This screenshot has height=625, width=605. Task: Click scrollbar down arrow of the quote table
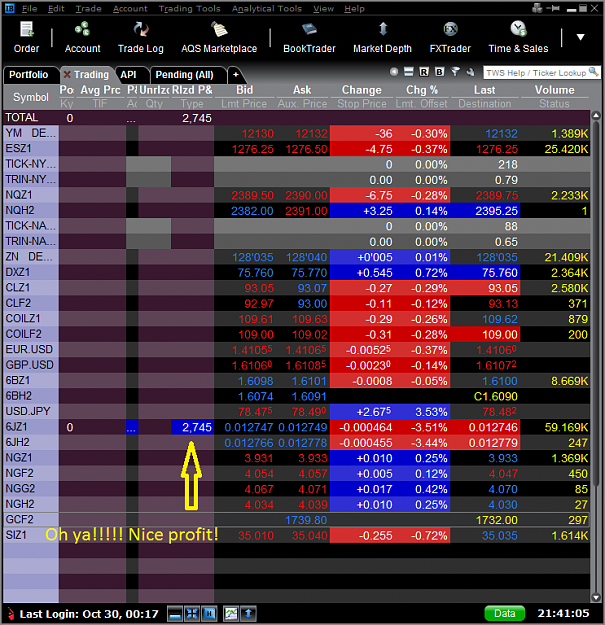click(596, 597)
